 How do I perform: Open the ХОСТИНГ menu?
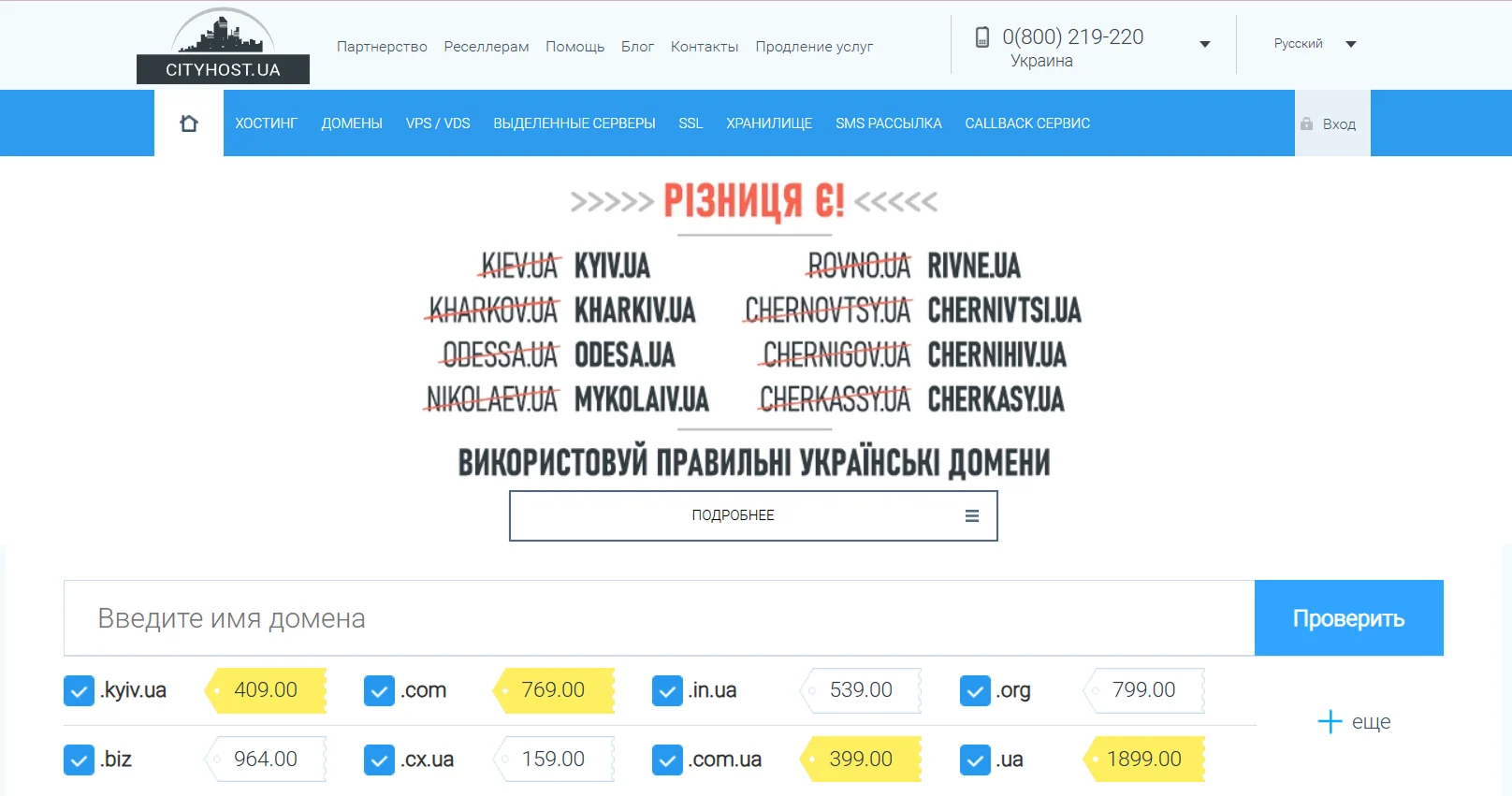click(266, 123)
